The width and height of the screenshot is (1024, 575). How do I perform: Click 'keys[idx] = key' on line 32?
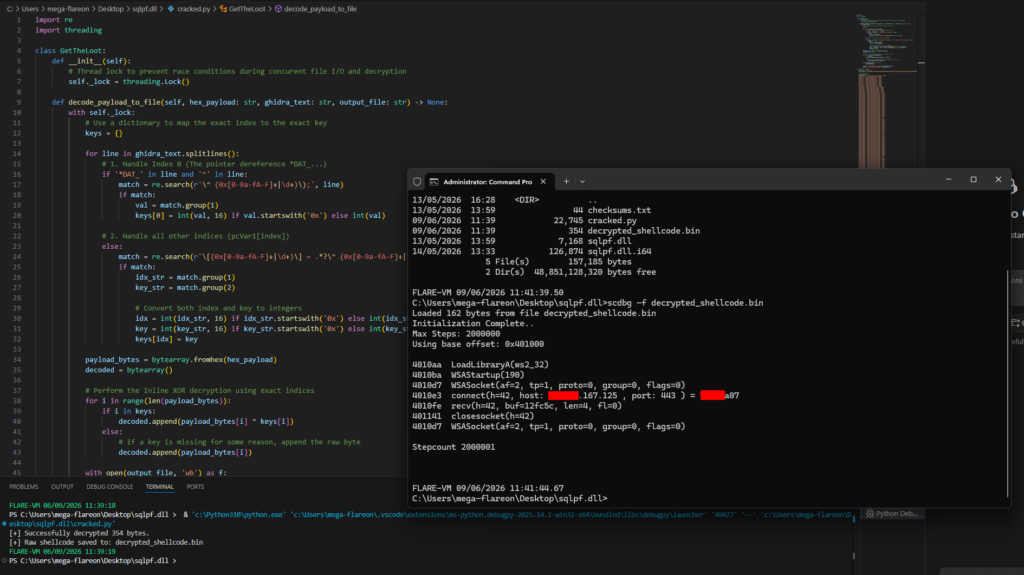pos(167,339)
